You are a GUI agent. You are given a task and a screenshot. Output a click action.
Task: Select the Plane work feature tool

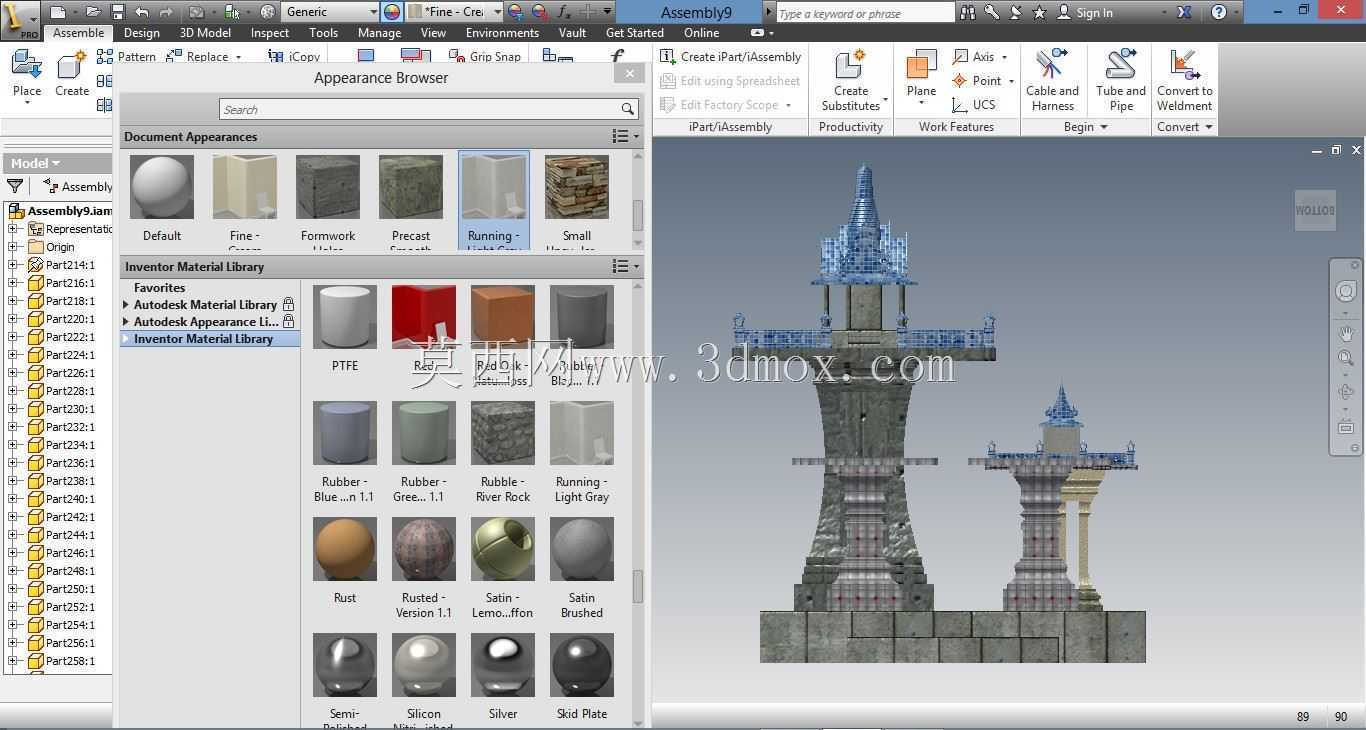pyautogui.click(x=921, y=76)
